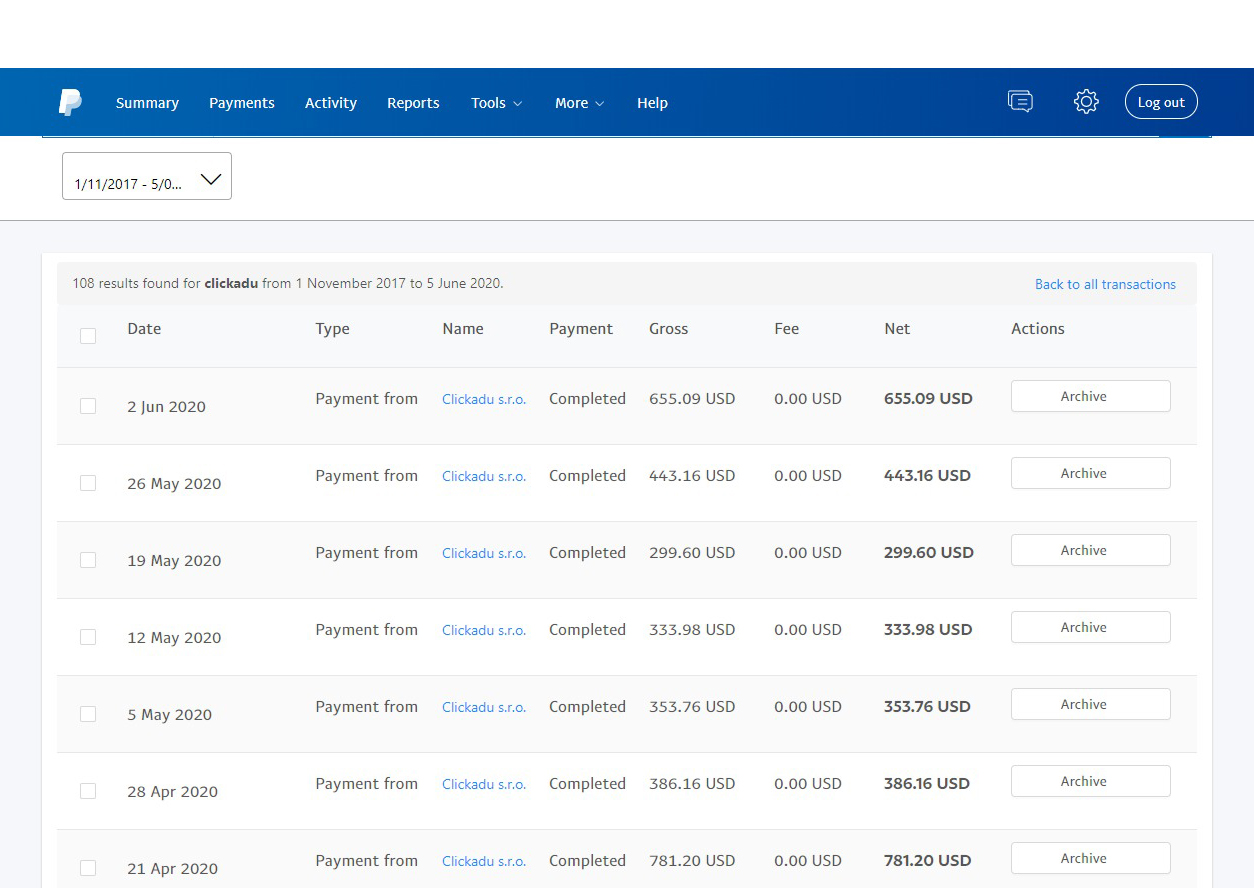
Task: Select the header select-all checkbox
Action: 88,336
